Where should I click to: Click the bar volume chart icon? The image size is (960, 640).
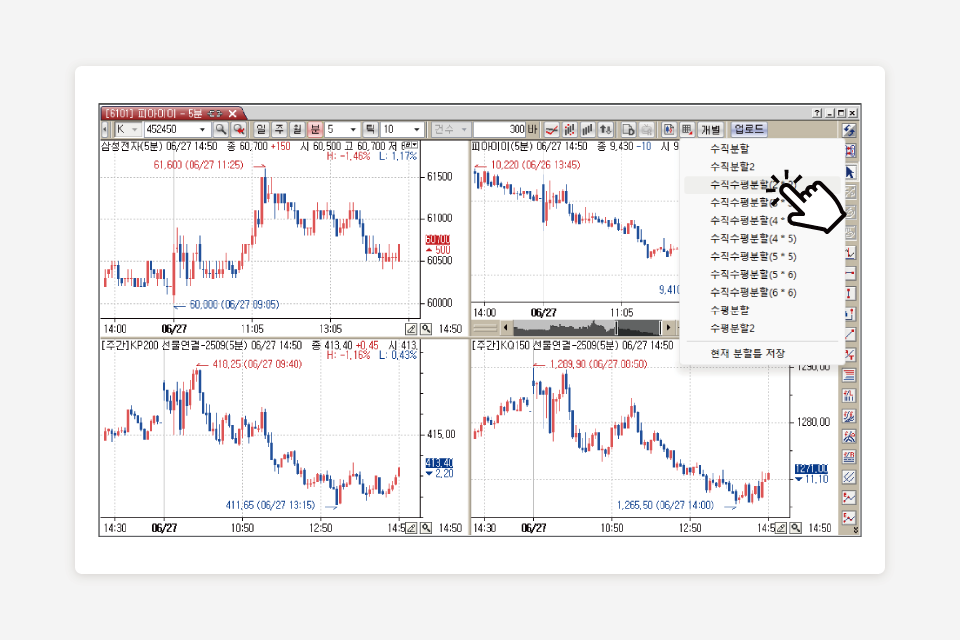[587, 130]
